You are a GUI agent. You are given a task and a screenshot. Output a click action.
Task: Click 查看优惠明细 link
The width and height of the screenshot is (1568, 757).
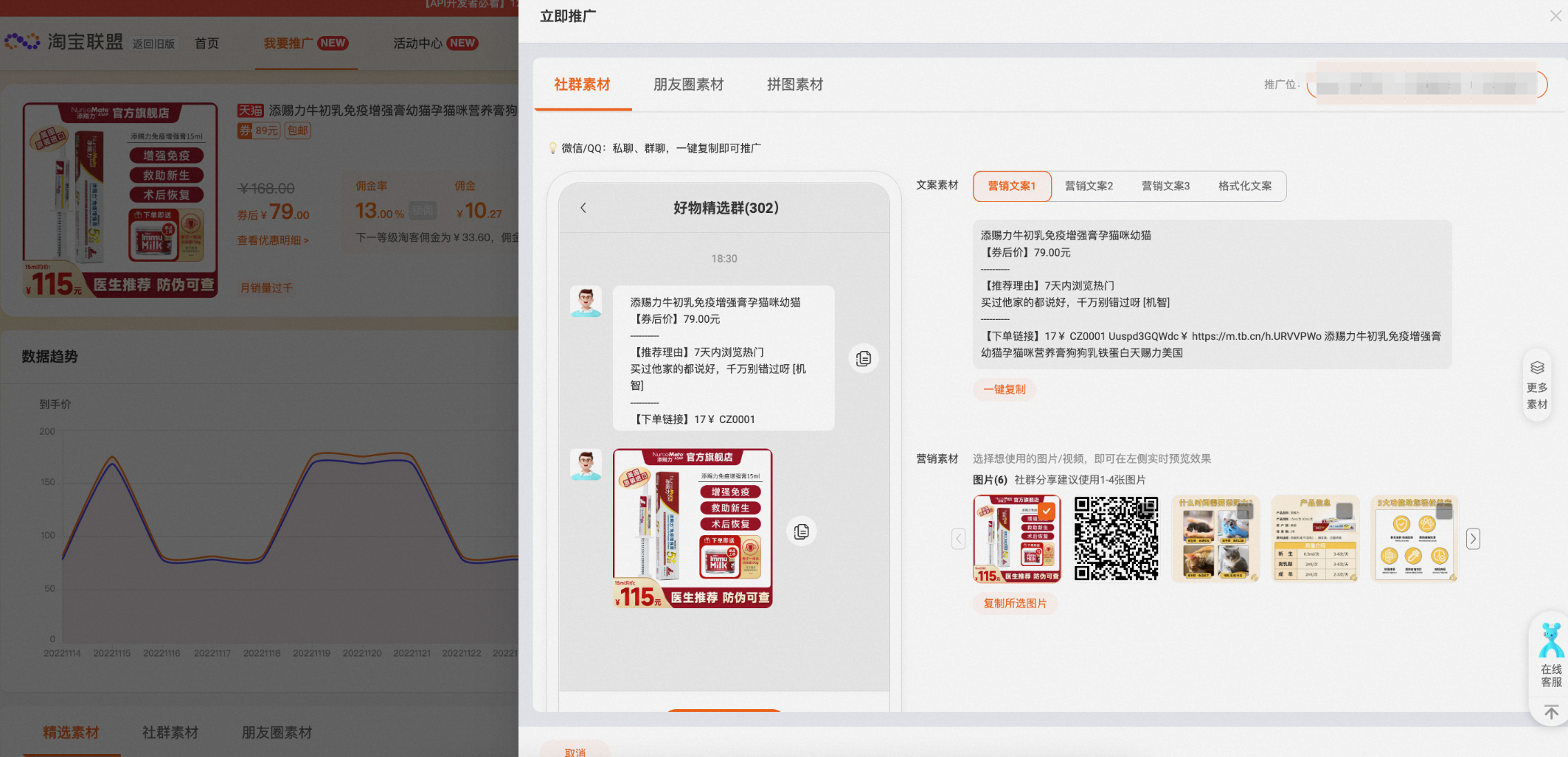pos(273,240)
